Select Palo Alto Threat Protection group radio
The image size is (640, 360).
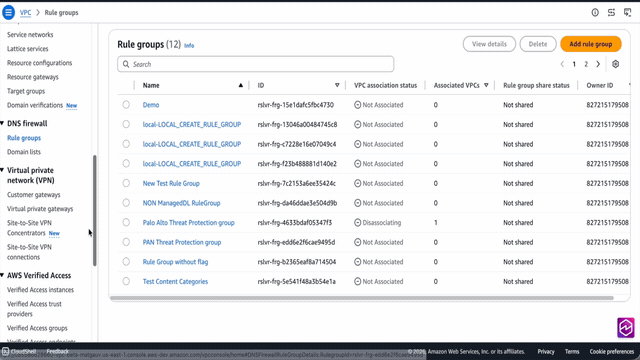tap(126, 222)
